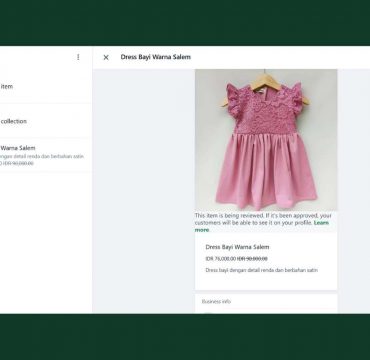Image resolution: width=370 pixels, height=360 pixels.
Task: Click the product description about renda and satin
Action: [x=261, y=270]
